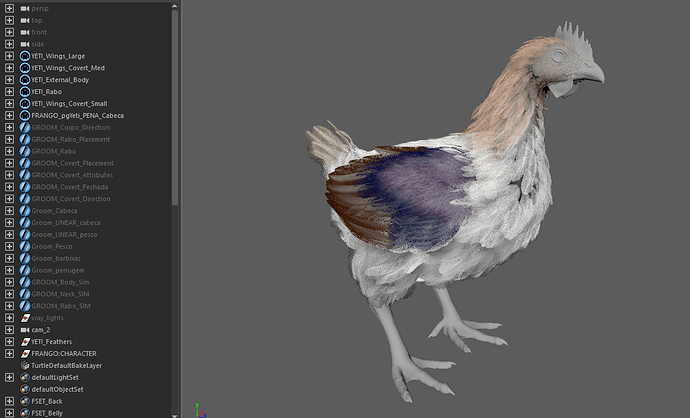The image size is (690, 418).
Task: Click the cam_2 camera icon
Action: tap(24, 330)
